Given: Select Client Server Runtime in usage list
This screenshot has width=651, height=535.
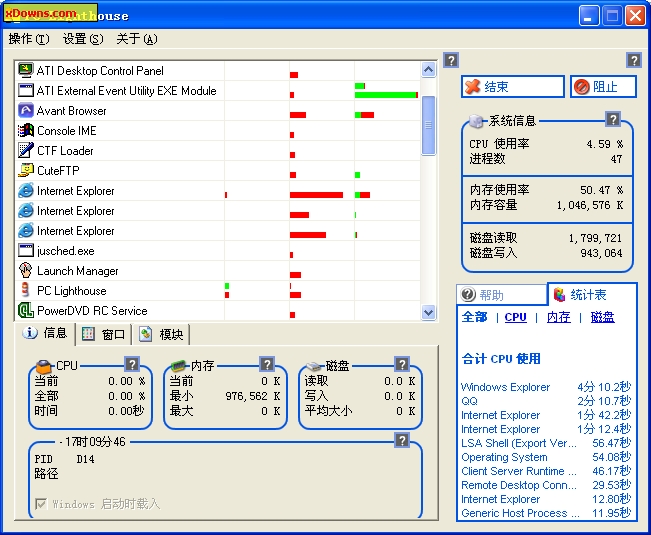Looking at the screenshot, I should click(x=519, y=471).
